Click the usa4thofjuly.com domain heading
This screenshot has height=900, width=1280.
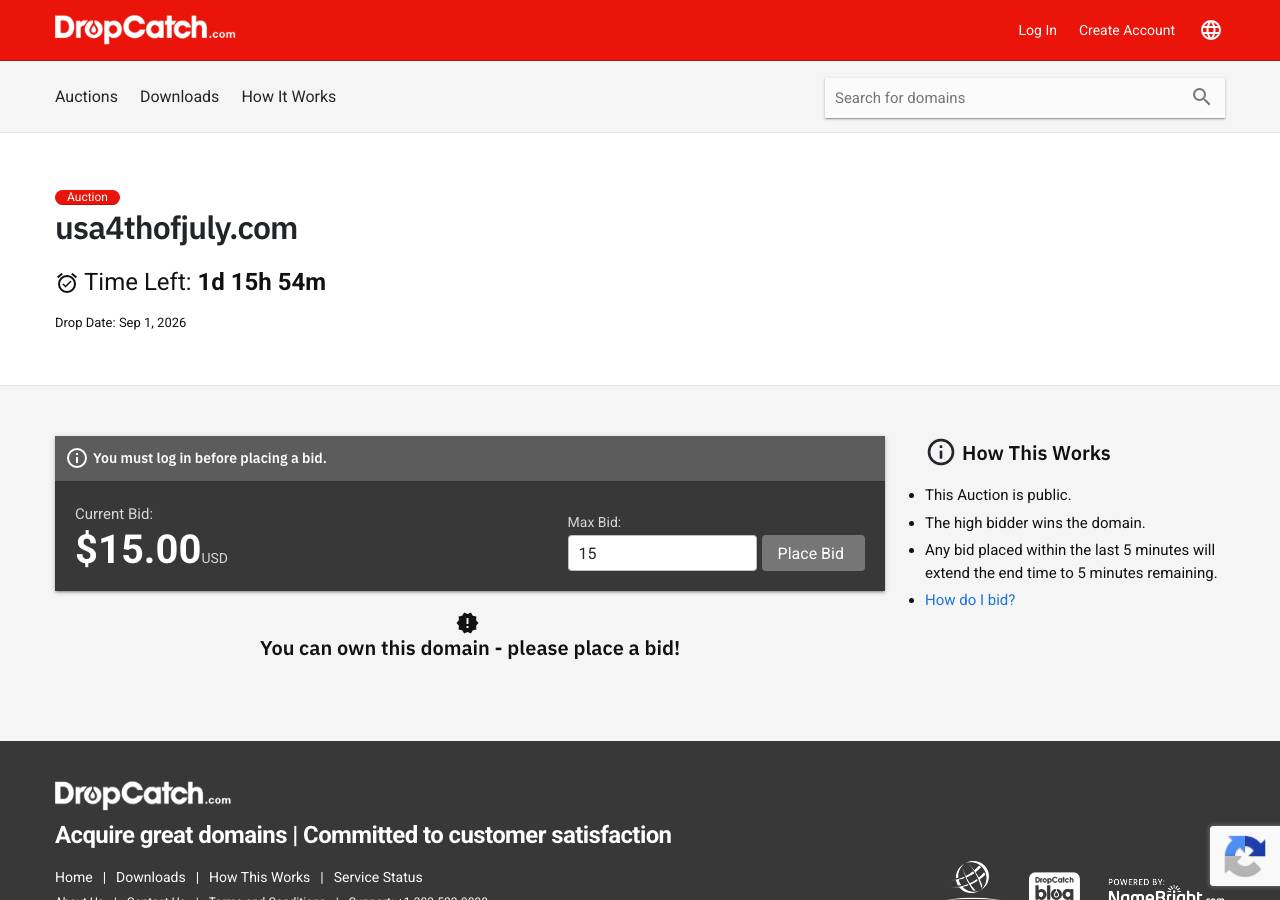click(x=176, y=228)
